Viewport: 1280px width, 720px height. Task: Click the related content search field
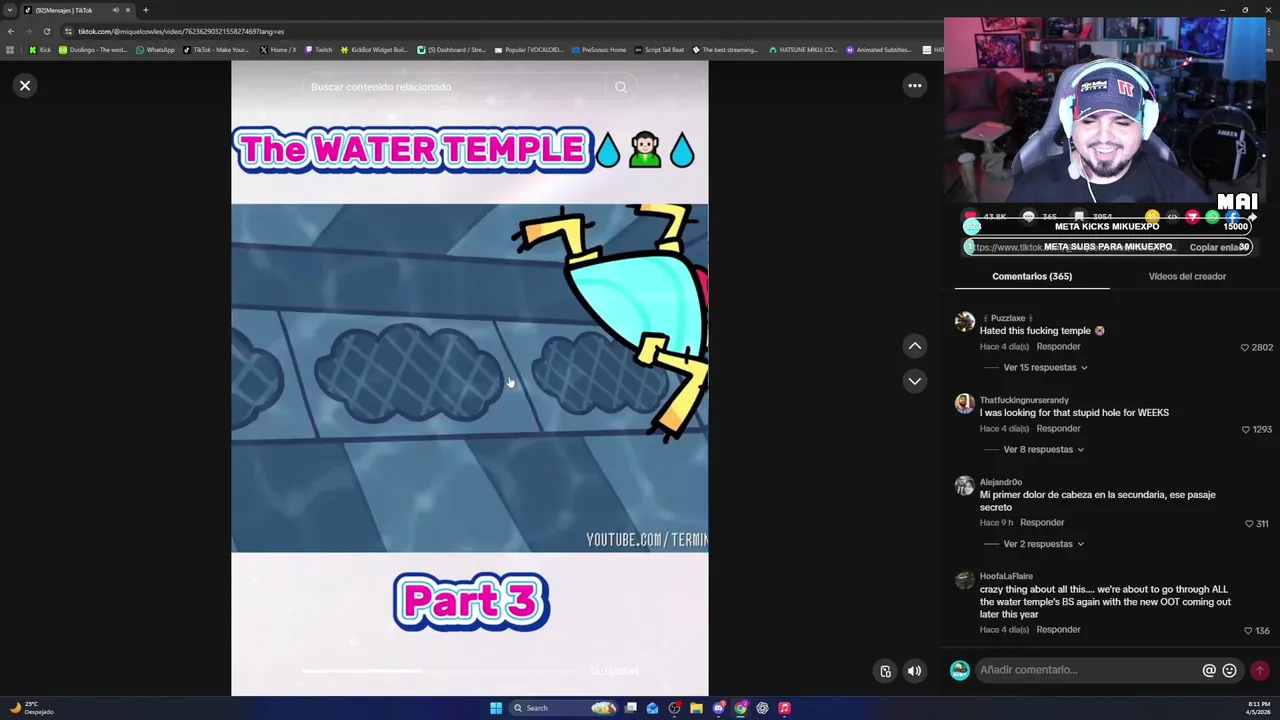(x=455, y=87)
